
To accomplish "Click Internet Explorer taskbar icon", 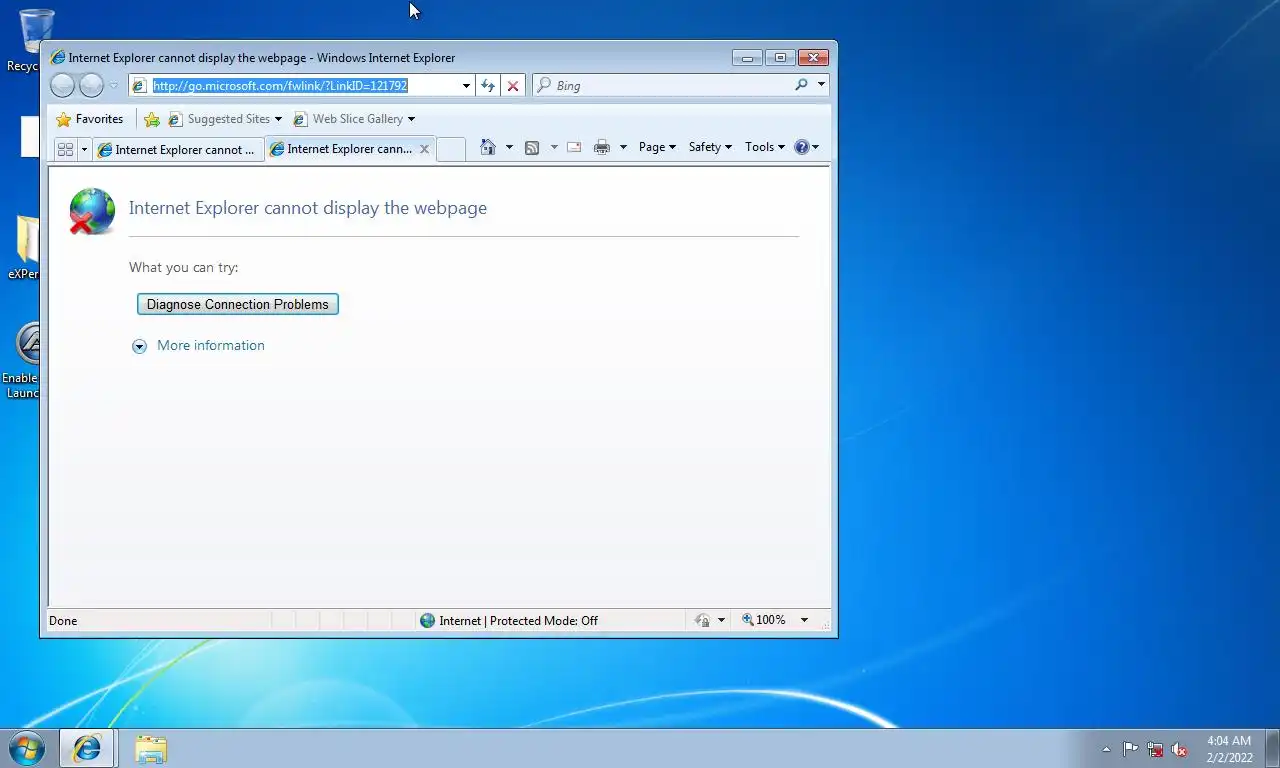I will [87, 748].
